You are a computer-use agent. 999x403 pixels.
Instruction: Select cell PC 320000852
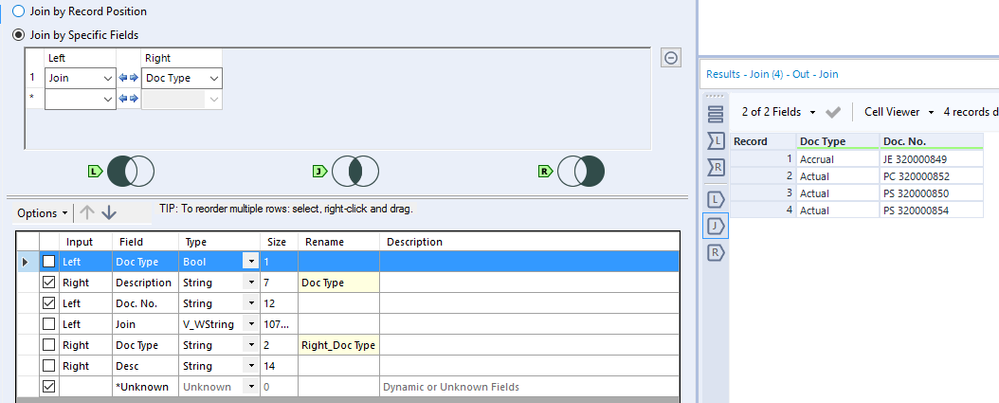click(x=931, y=176)
